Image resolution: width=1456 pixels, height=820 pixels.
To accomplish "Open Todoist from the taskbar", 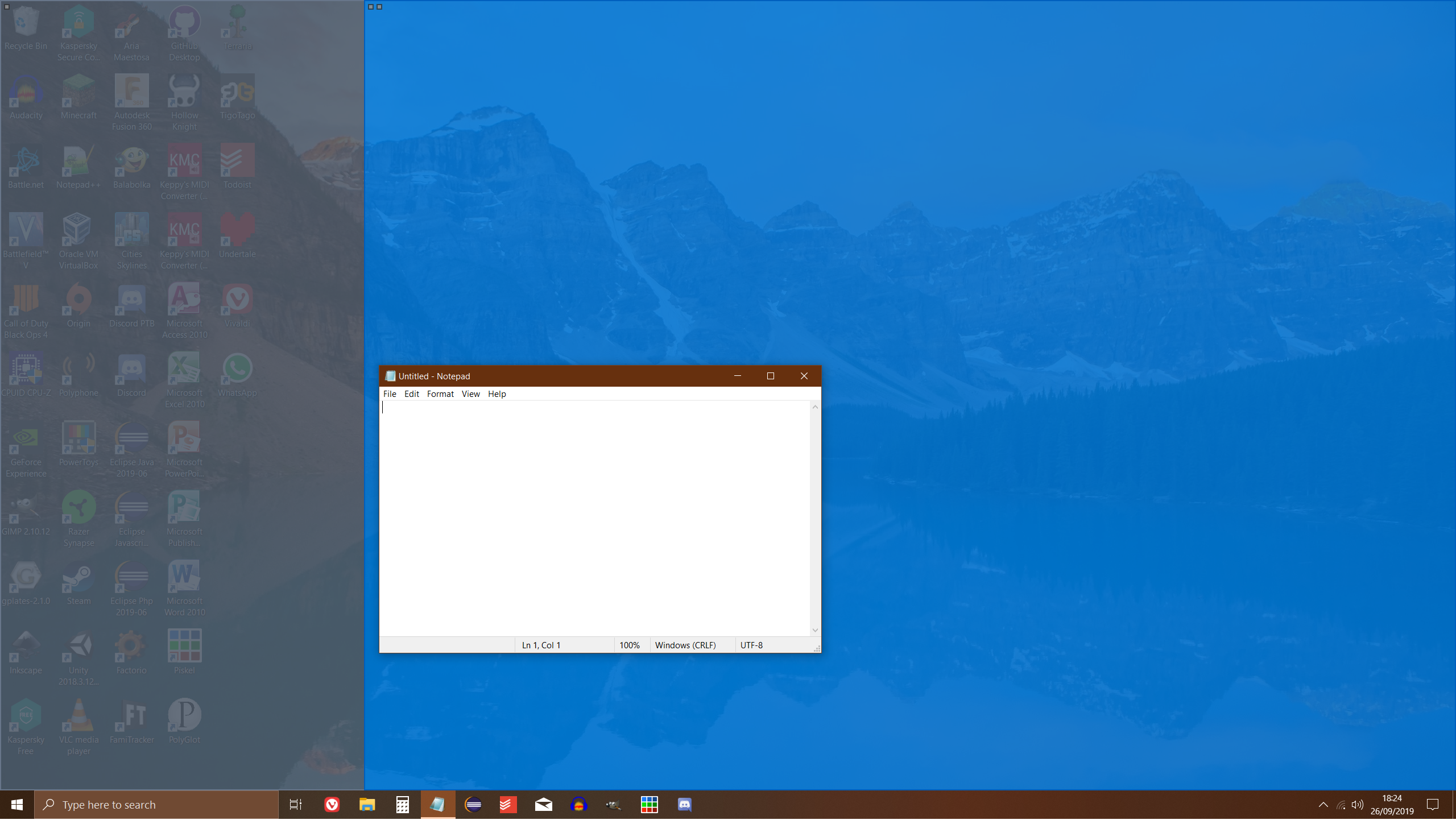I will pos(508,804).
